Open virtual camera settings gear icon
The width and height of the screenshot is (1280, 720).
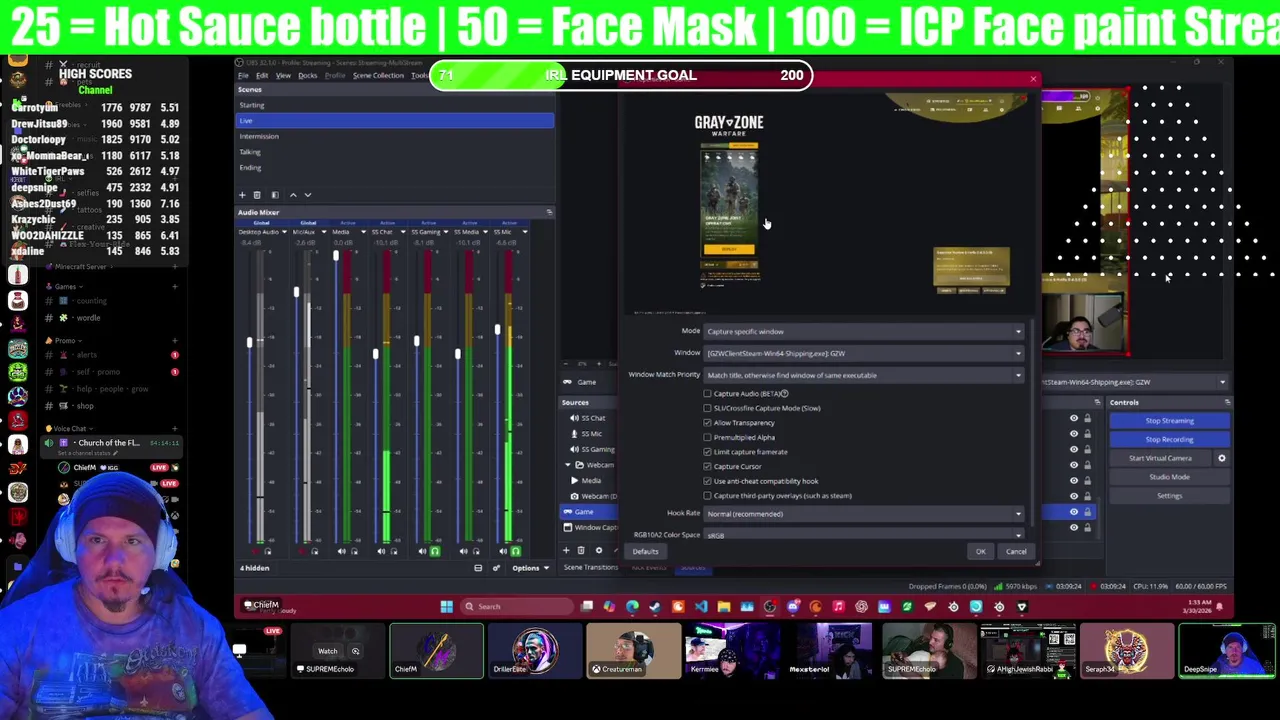[1221, 458]
